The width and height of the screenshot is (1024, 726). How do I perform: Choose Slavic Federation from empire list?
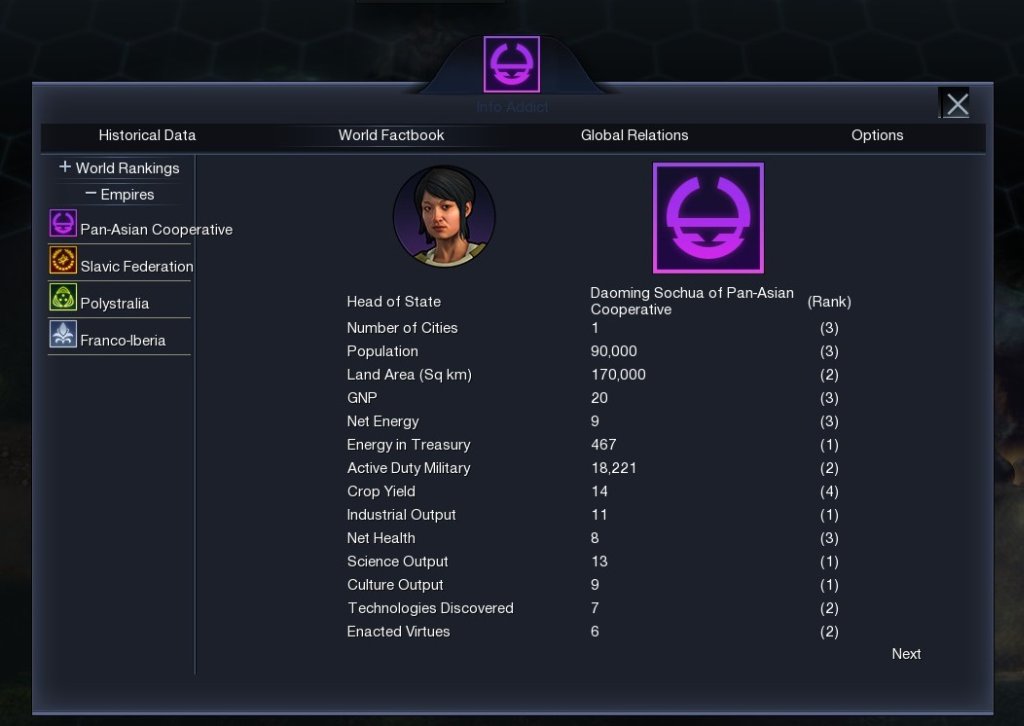[136, 266]
